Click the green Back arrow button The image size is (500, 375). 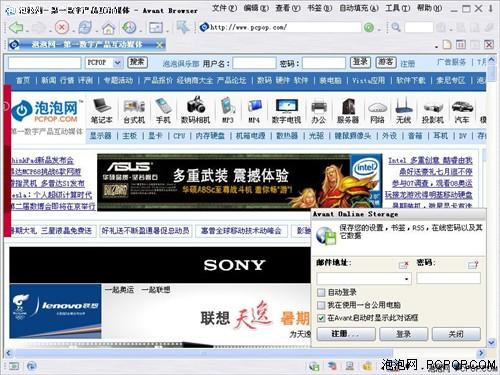pos(16,27)
